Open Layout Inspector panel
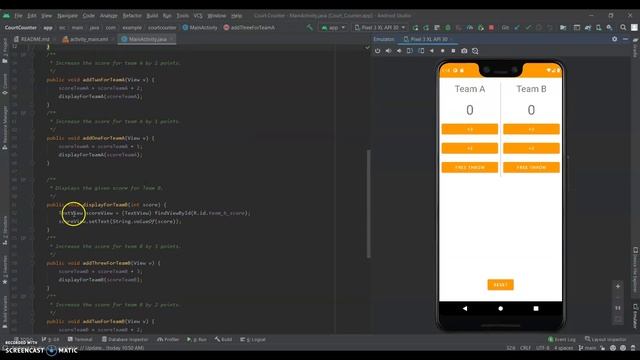Image resolution: width=640 pixels, height=360 pixels. pos(605,339)
